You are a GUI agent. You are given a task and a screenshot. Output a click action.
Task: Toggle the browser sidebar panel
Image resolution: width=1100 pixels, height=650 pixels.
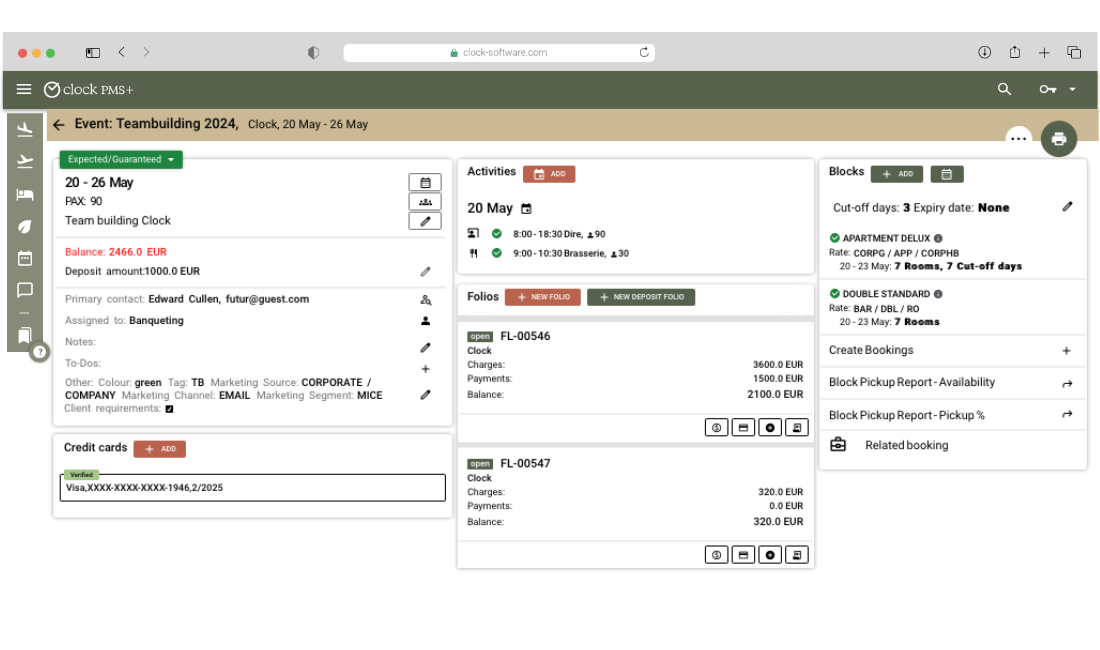coord(93,53)
